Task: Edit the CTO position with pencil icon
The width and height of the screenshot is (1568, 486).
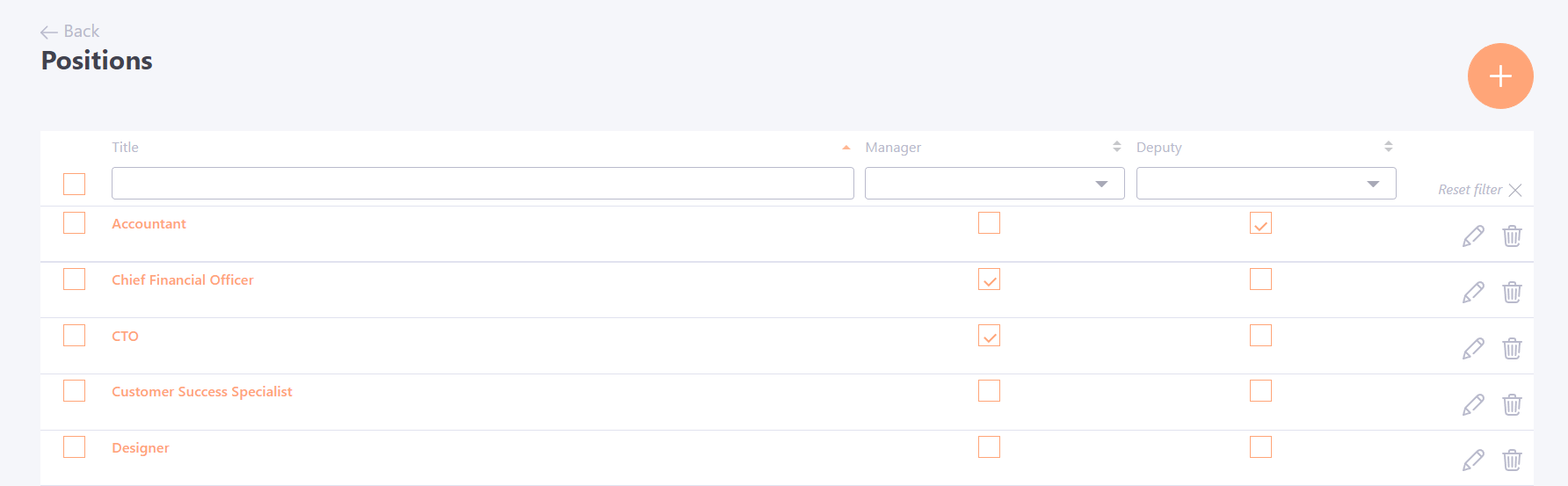Action: point(1473,349)
